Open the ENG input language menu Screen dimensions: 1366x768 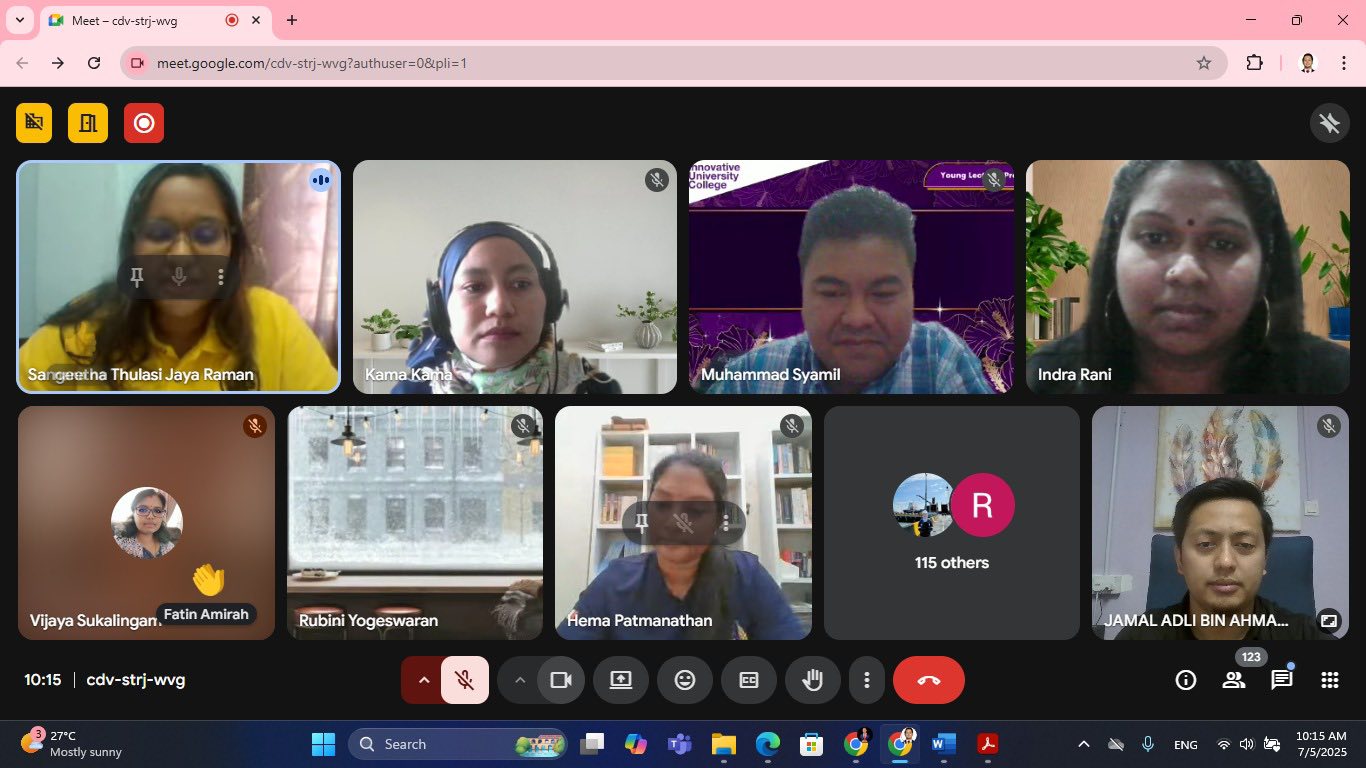(1185, 744)
